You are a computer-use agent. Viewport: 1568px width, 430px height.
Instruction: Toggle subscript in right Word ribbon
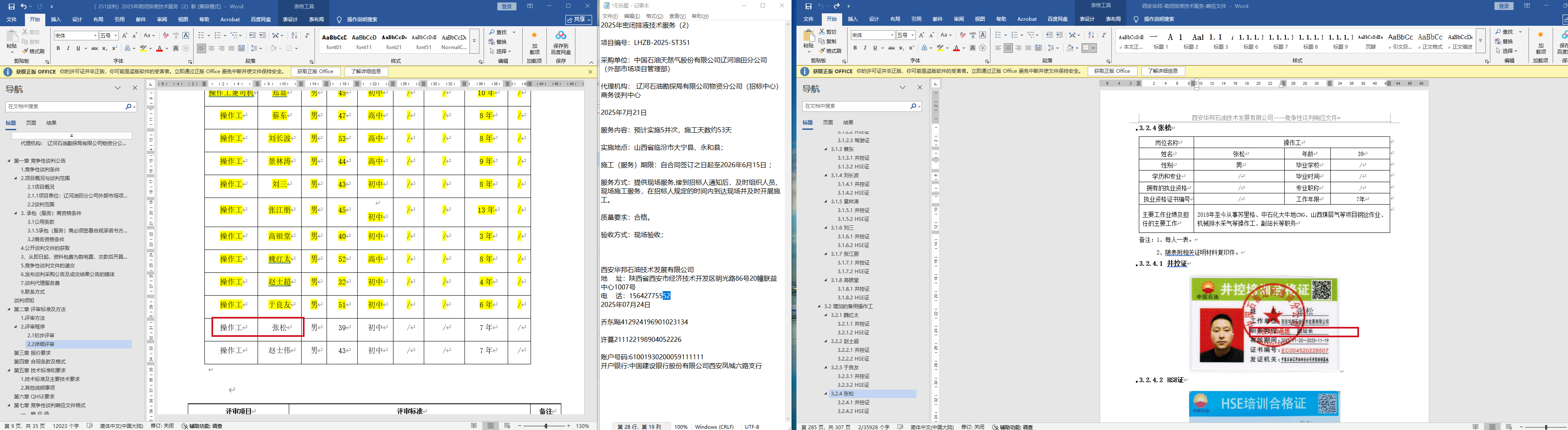[x=902, y=48]
